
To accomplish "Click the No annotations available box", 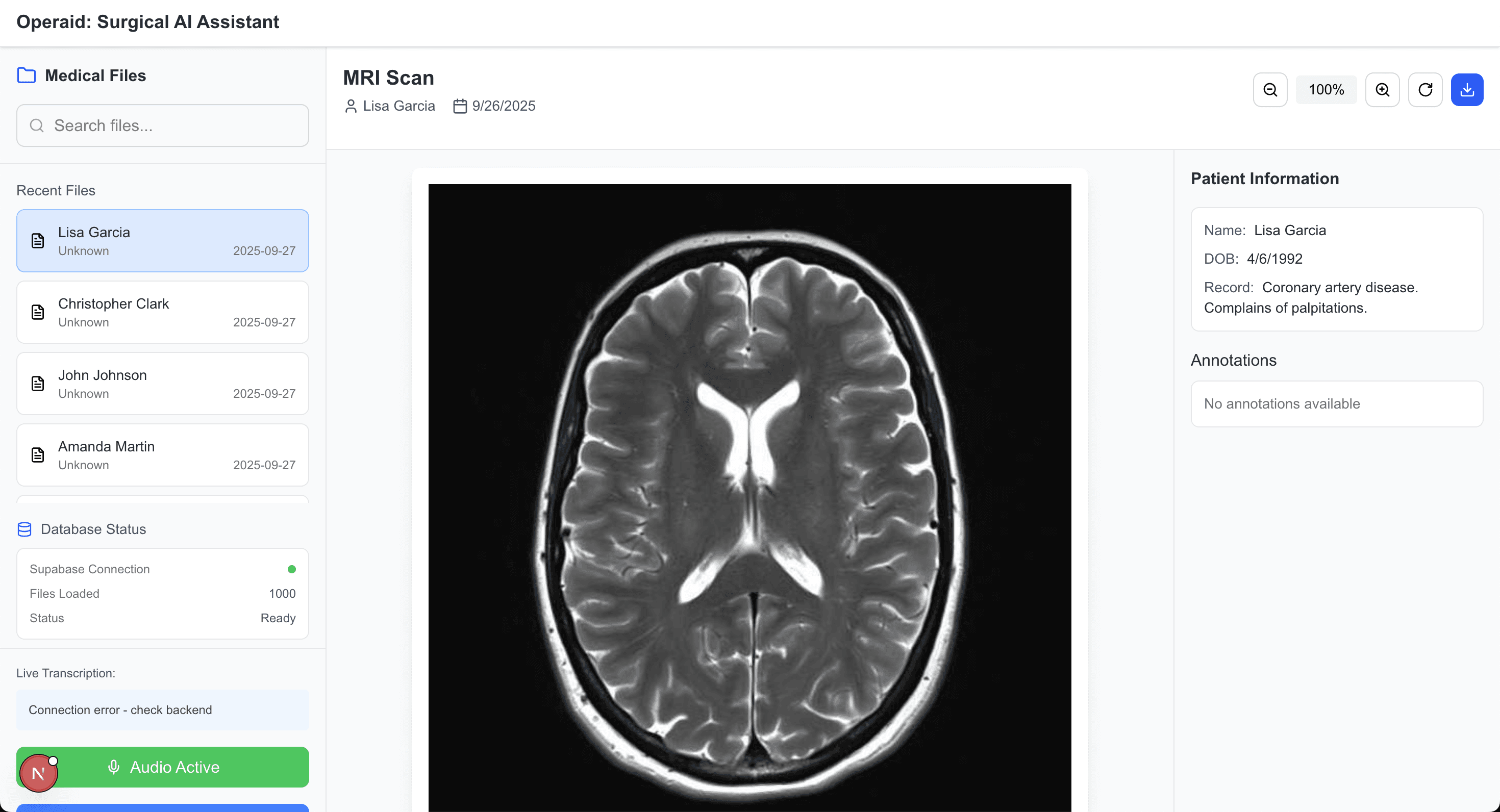I will point(1336,404).
